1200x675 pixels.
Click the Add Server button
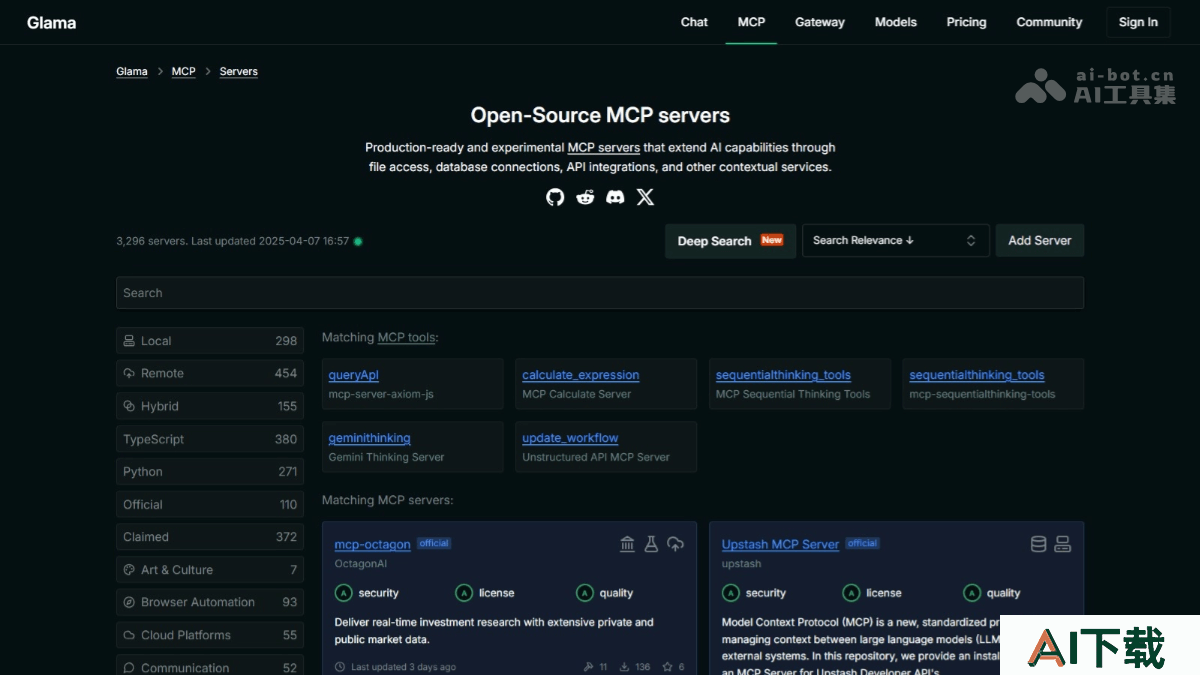1040,241
